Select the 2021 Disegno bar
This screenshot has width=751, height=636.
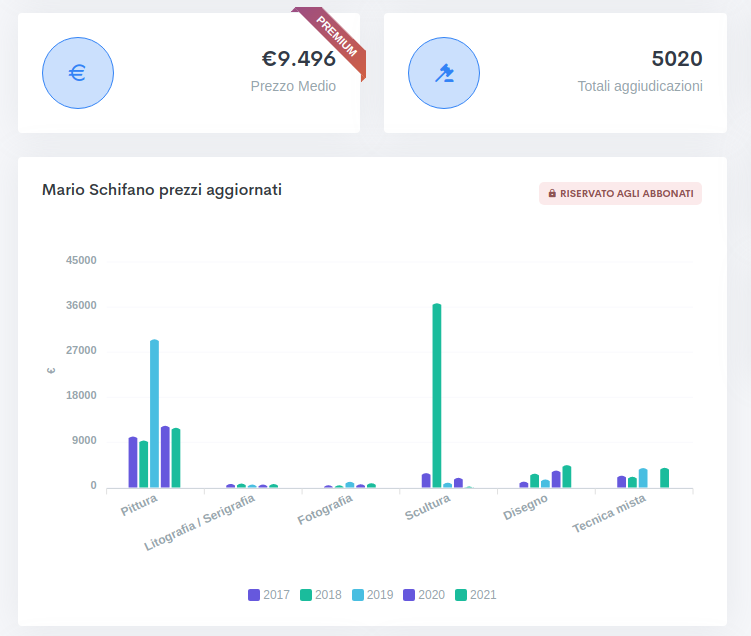567,477
